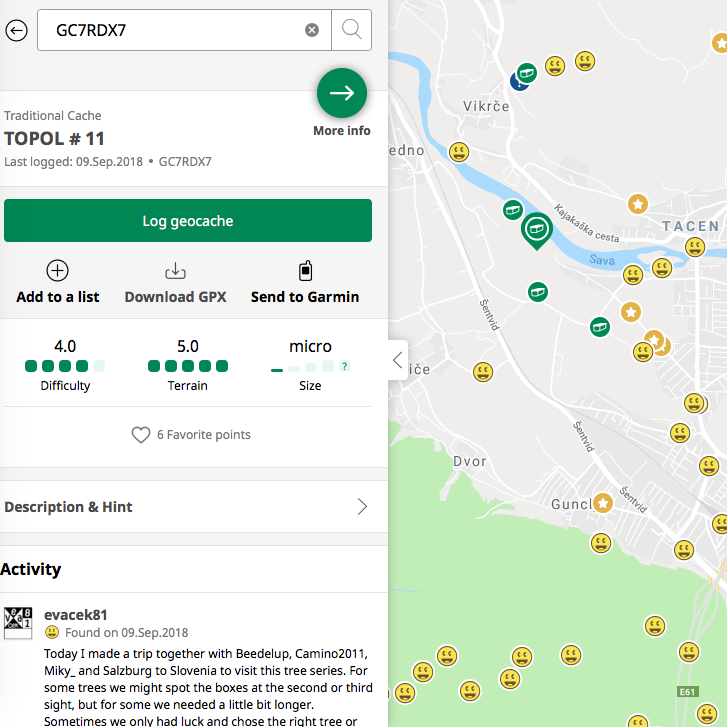Click the favorite points heart icon
727x727 pixels.
click(x=140, y=435)
